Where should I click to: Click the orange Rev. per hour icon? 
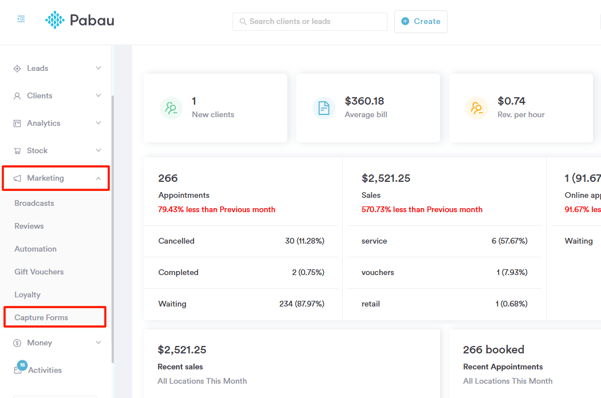pos(477,108)
